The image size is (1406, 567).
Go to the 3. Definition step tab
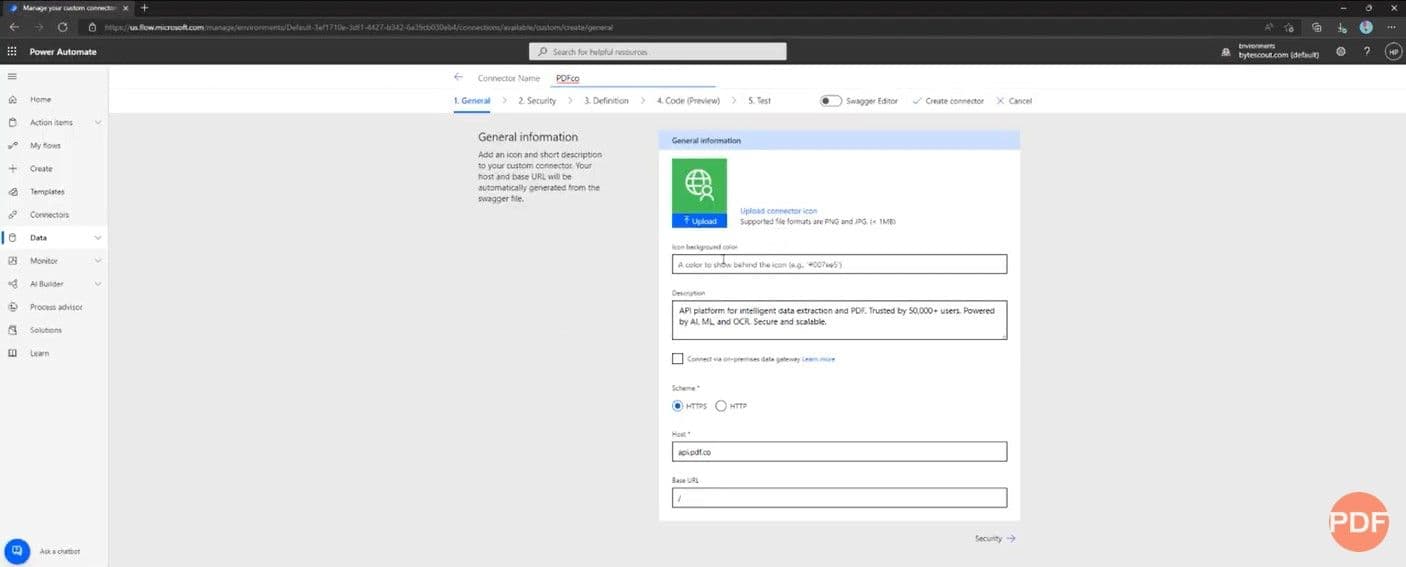[606, 101]
